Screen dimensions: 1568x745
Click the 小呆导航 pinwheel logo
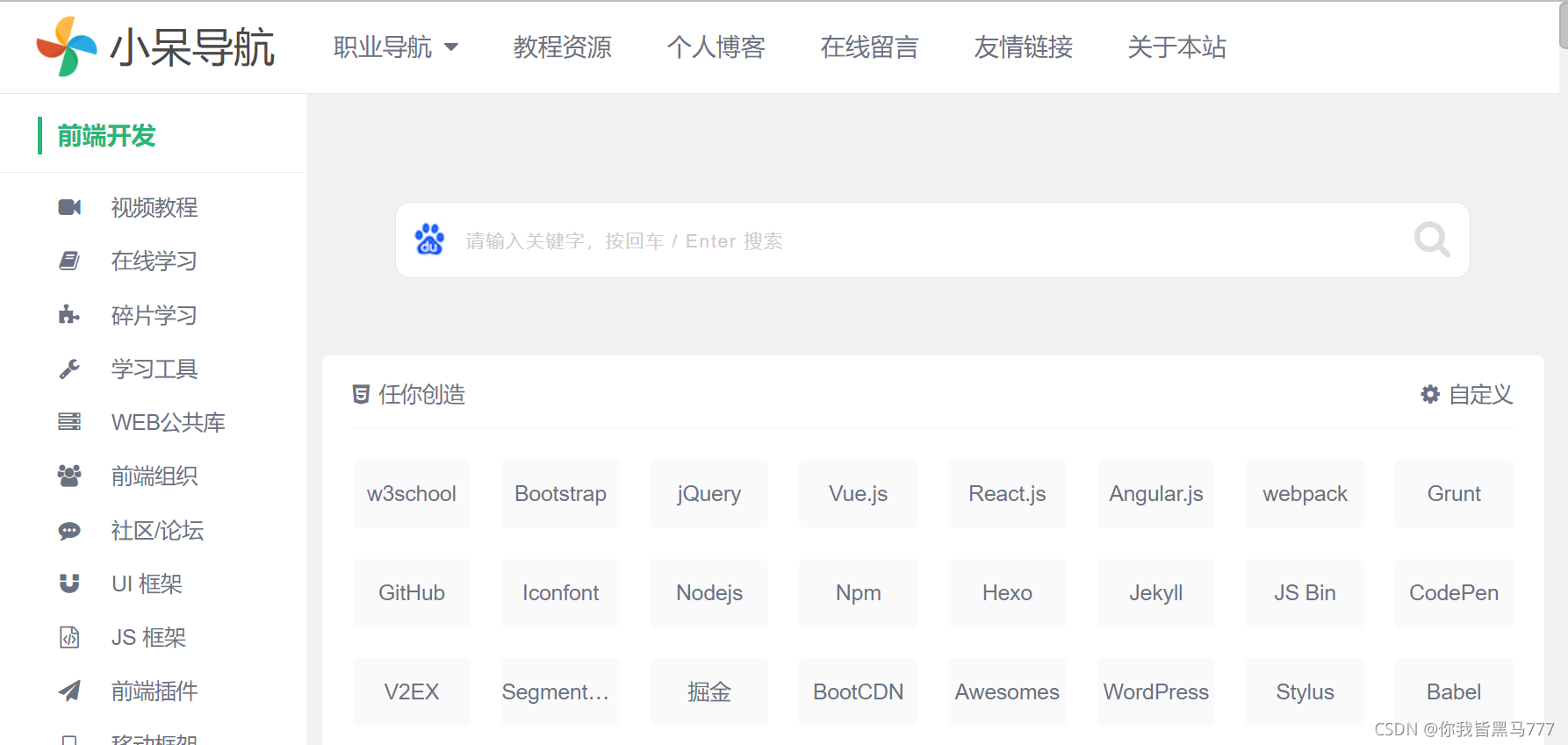pos(66,47)
